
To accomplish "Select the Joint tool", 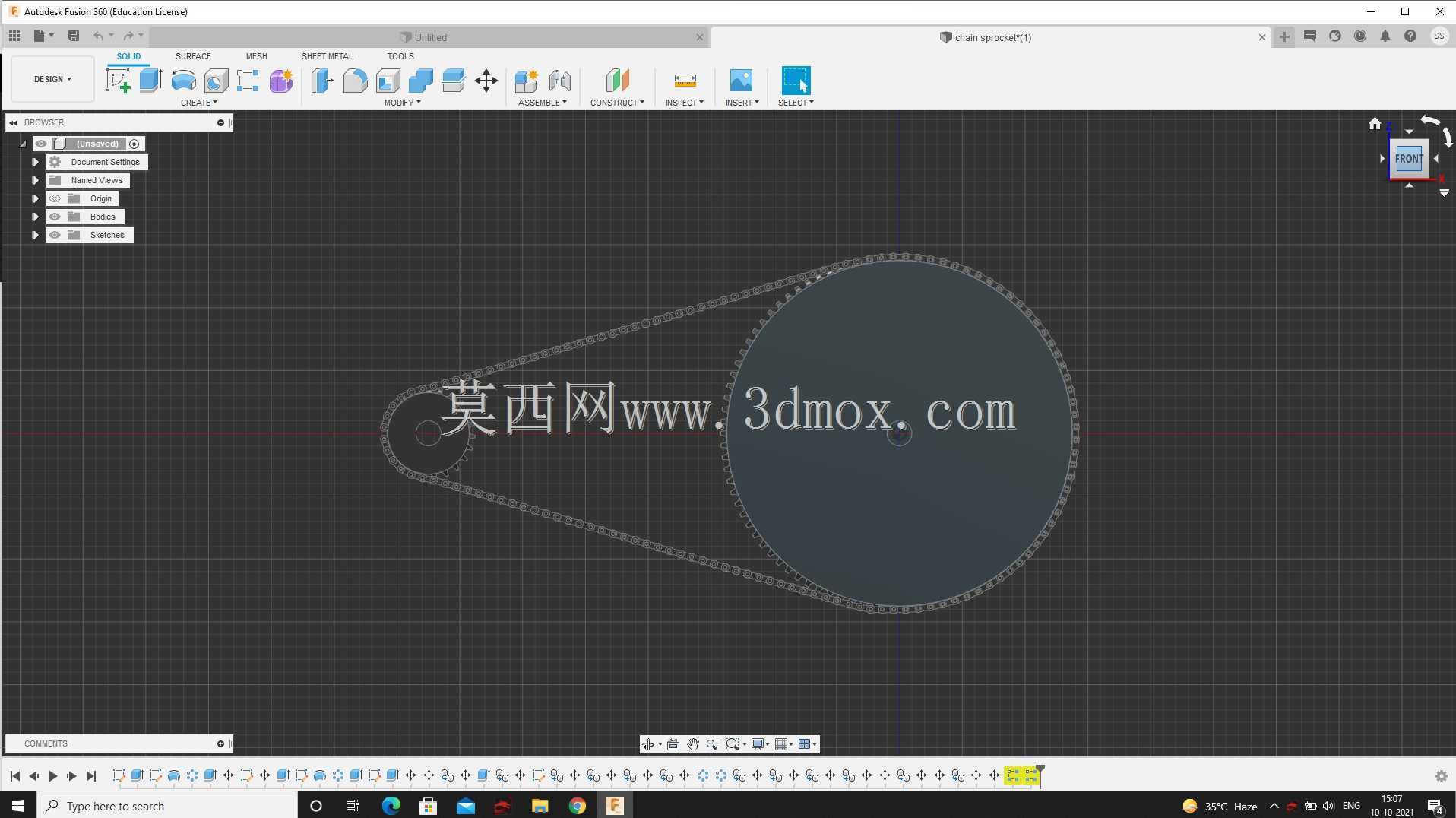I will (x=560, y=81).
